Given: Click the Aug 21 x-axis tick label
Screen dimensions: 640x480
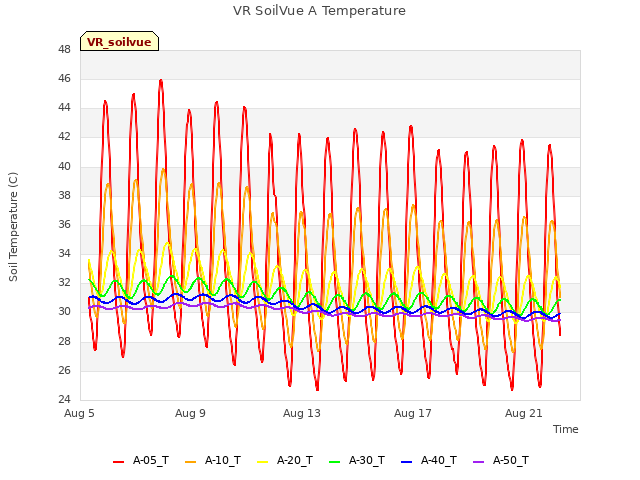Looking at the screenshot, I should point(524,413).
